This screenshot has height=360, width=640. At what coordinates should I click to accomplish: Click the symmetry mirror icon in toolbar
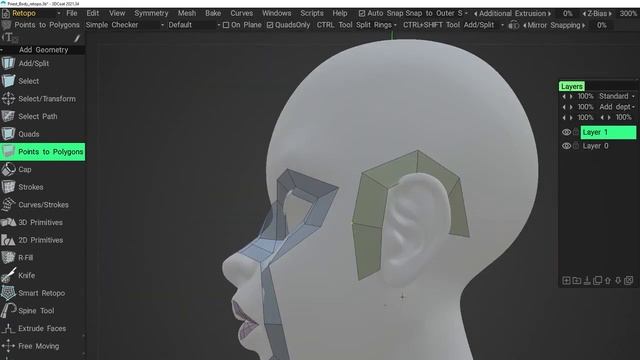click(x=514, y=25)
